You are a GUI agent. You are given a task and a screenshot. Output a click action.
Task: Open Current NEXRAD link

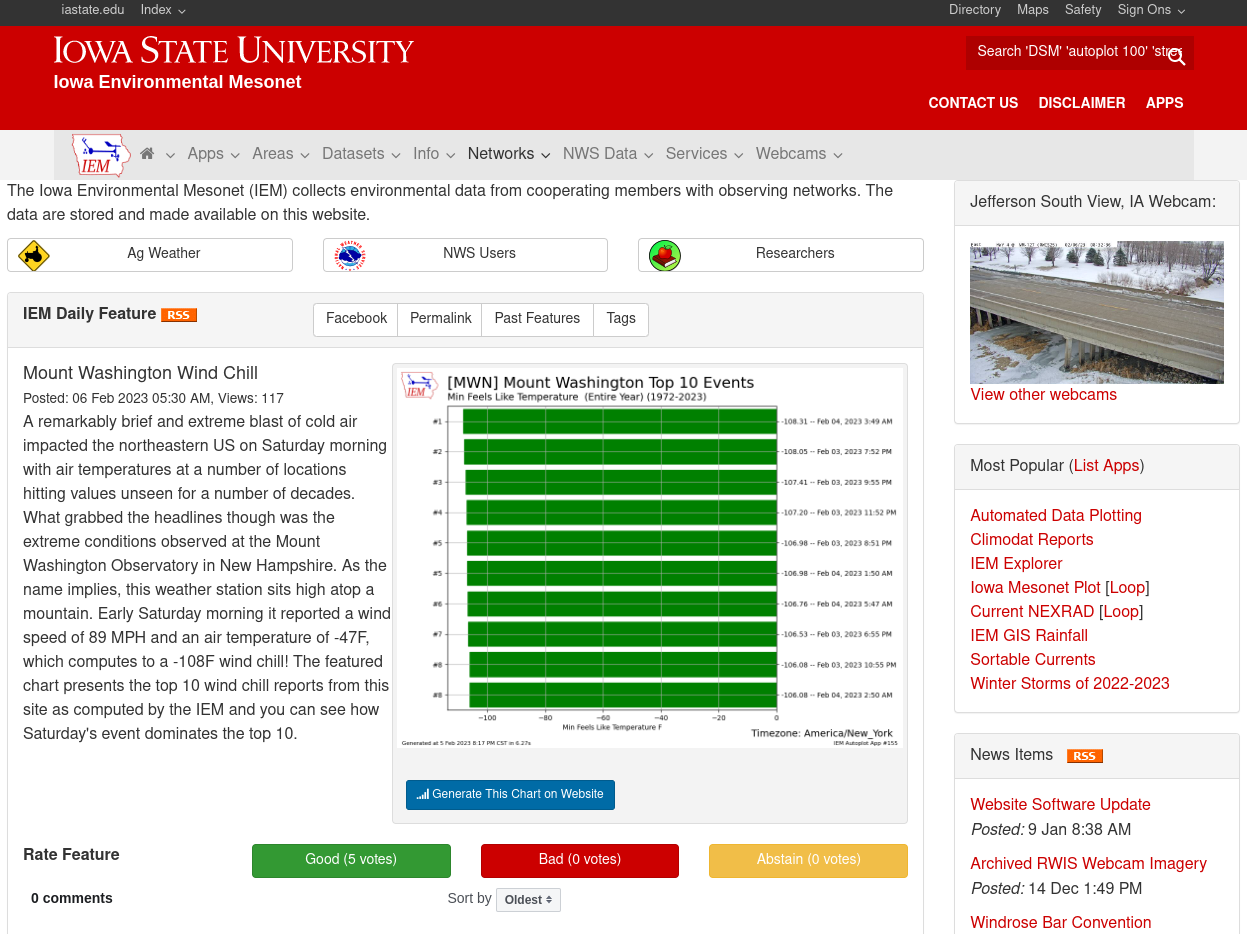[1032, 612]
